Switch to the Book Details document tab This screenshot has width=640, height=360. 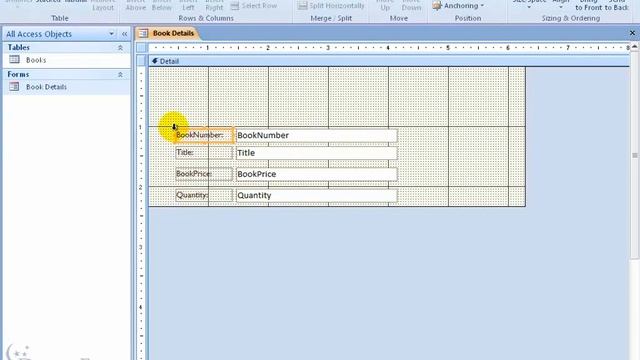tap(168, 33)
